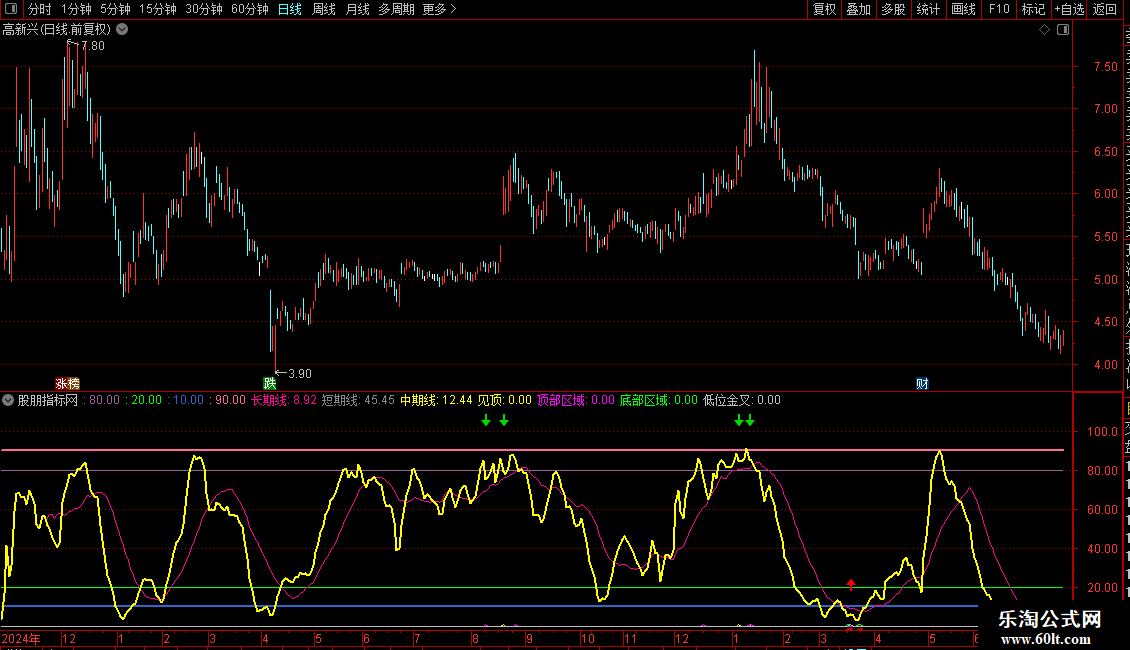This screenshot has width=1130, height=650.
Task: Click the green 跌 marker icon
Action: [x=270, y=383]
